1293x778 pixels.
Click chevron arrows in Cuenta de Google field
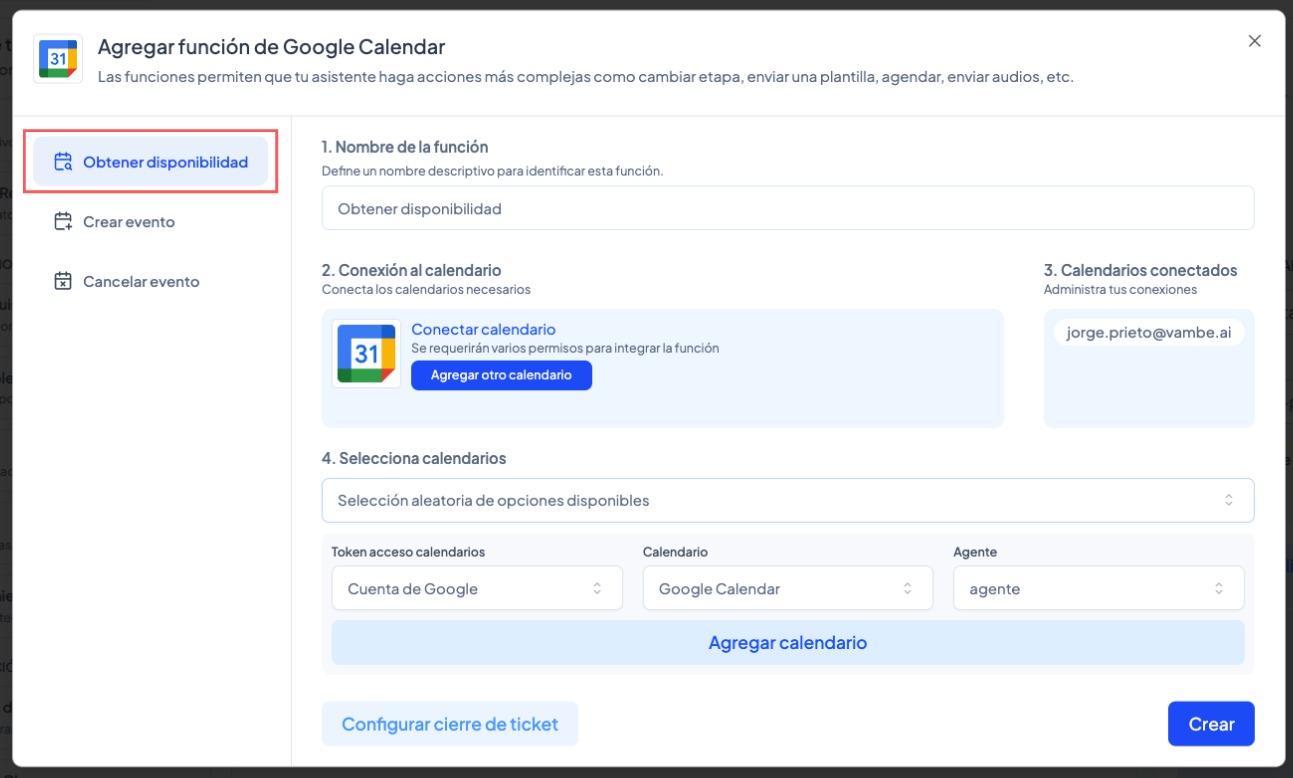coord(597,589)
